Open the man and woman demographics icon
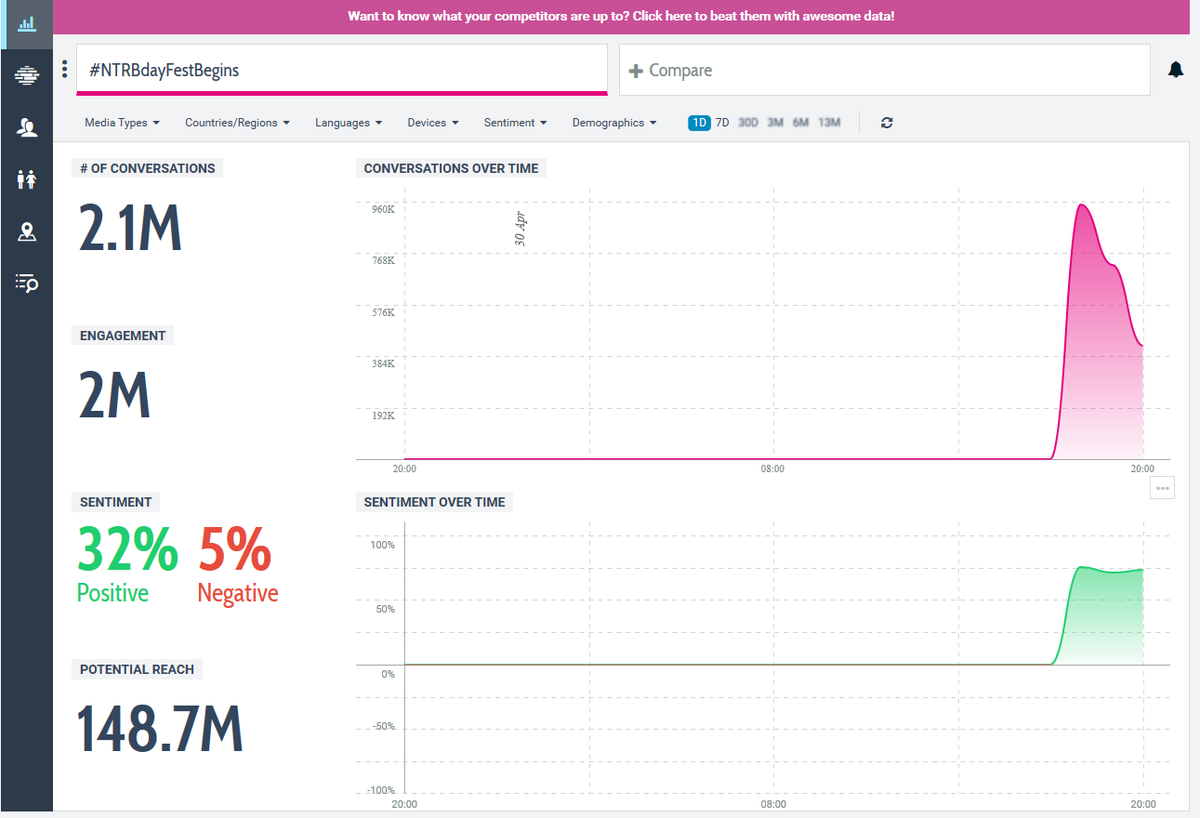This screenshot has height=818, width=1200. (x=27, y=180)
